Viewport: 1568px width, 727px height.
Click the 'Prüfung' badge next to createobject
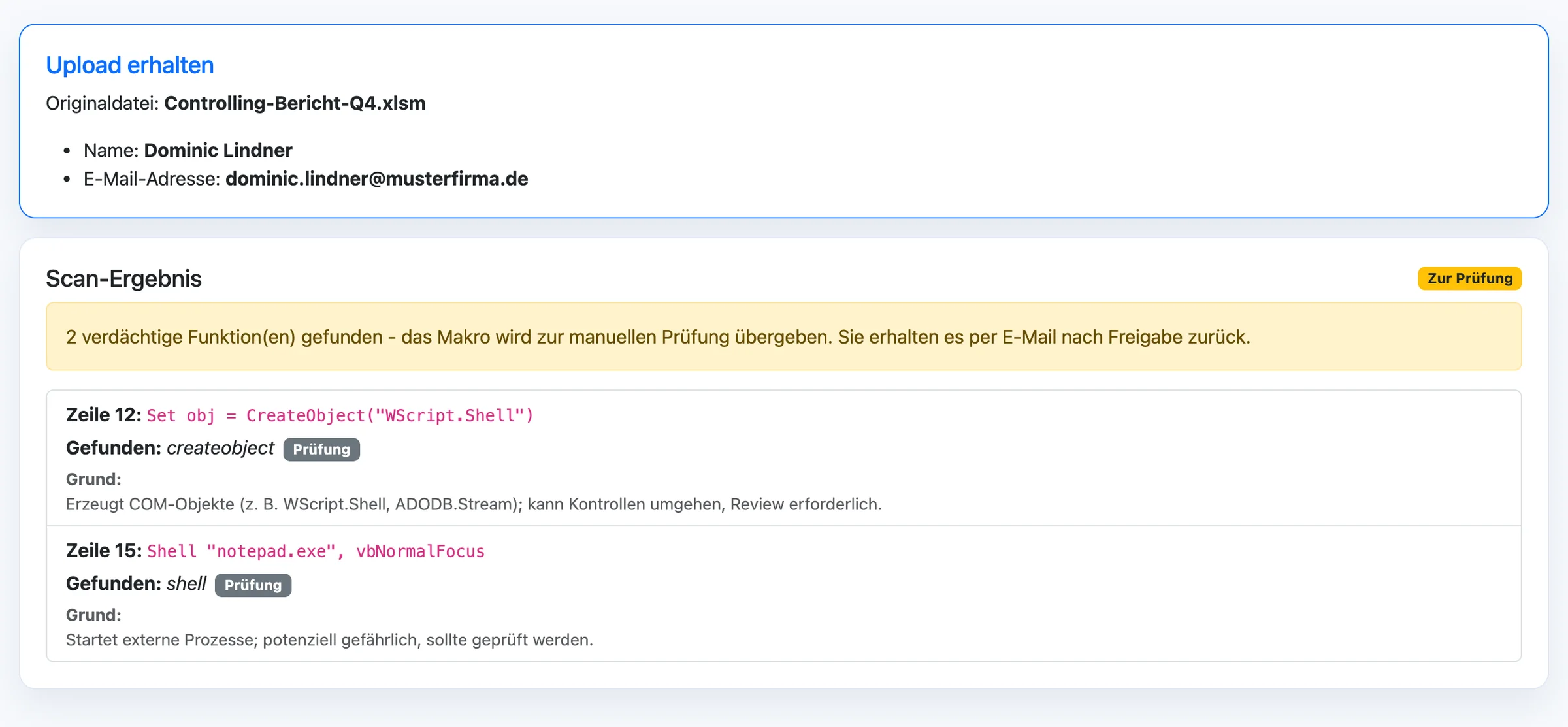(x=321, y=449)
